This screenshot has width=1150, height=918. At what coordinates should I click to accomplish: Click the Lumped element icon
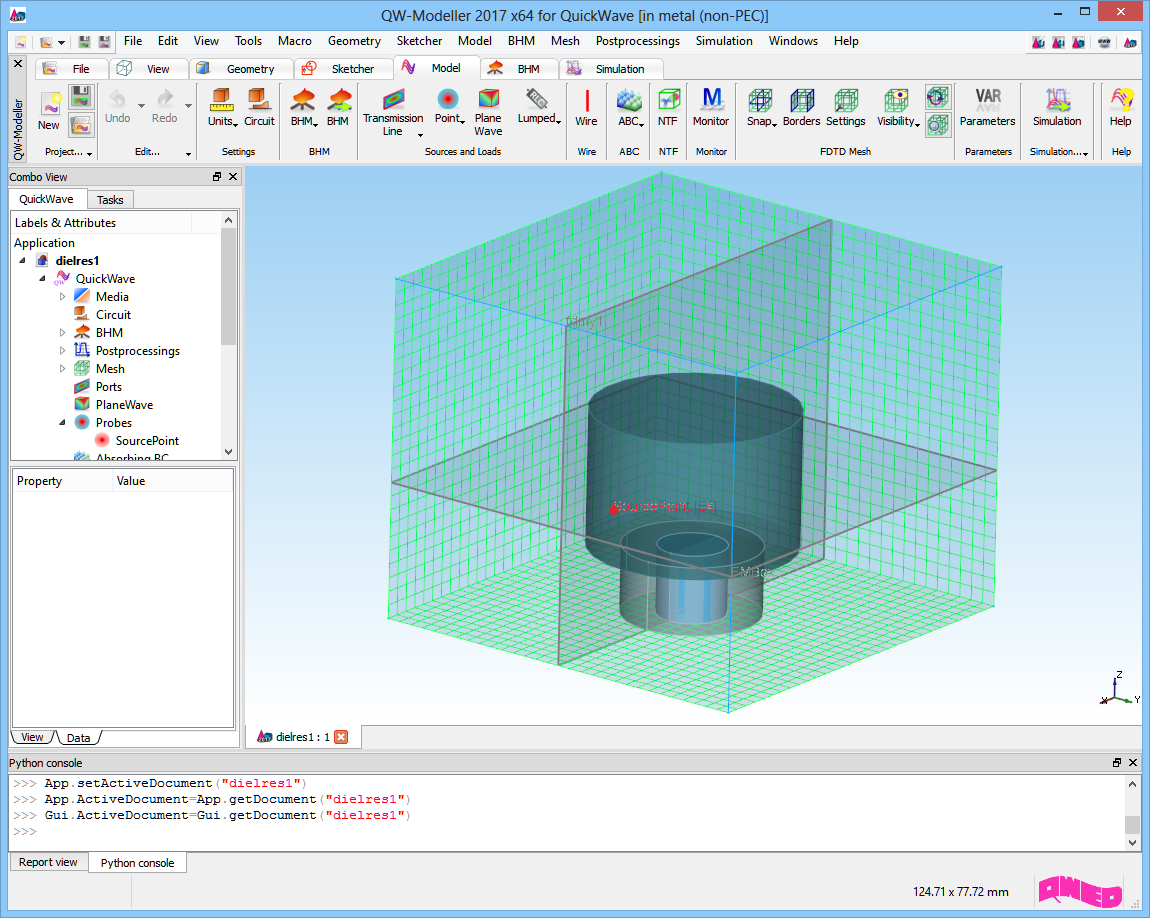tap(537, 99)
